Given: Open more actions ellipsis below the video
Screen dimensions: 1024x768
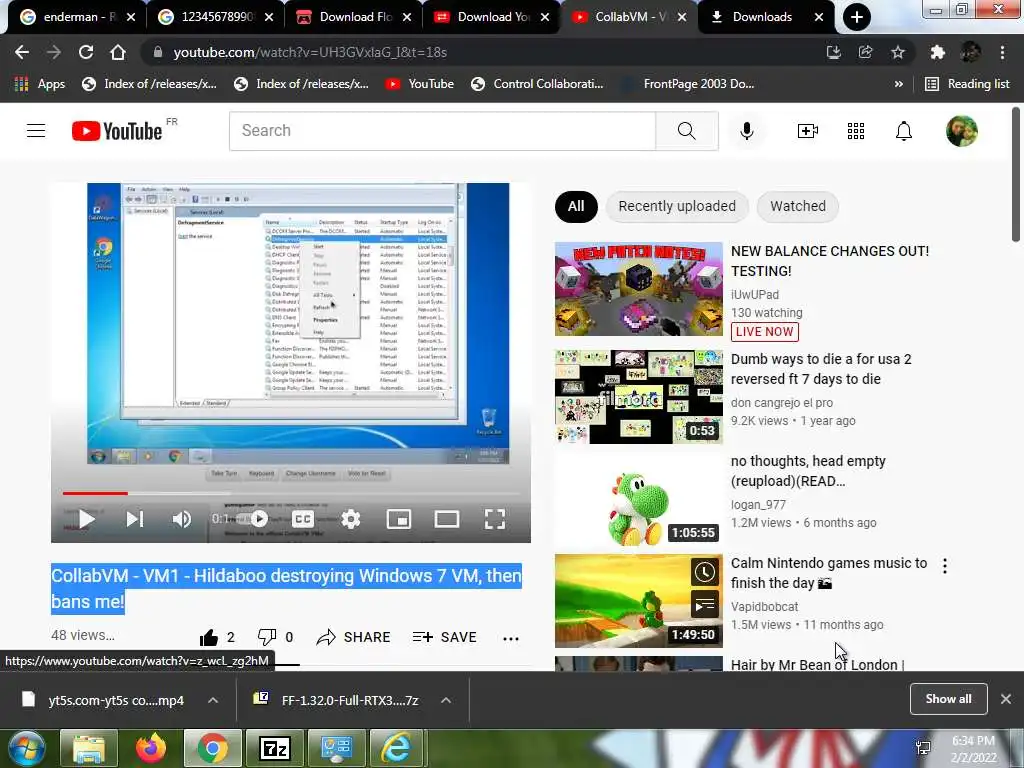Looking at the screenshot, I should pyautogui.click(x=511, y=638).
